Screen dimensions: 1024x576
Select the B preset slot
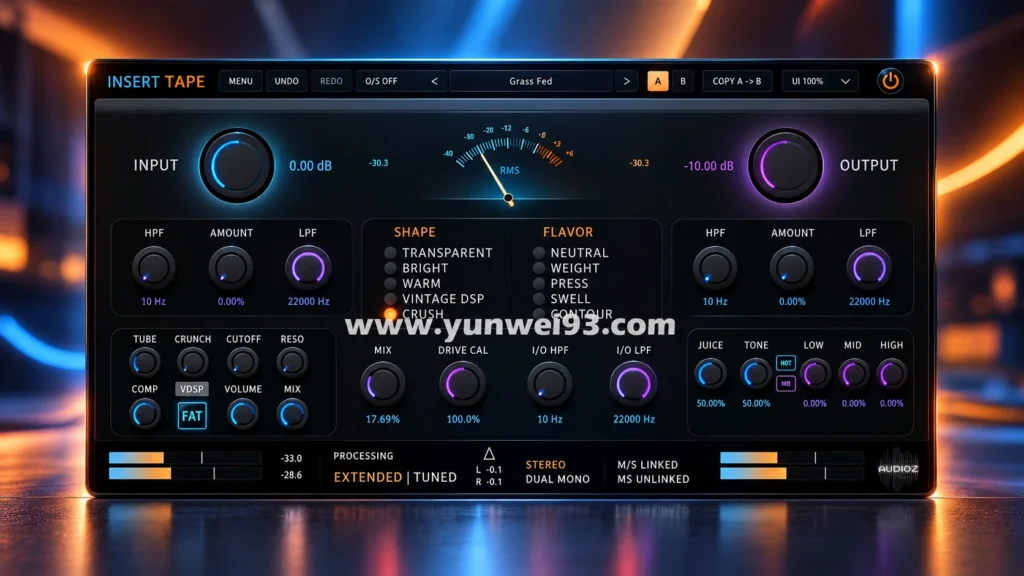683,81
